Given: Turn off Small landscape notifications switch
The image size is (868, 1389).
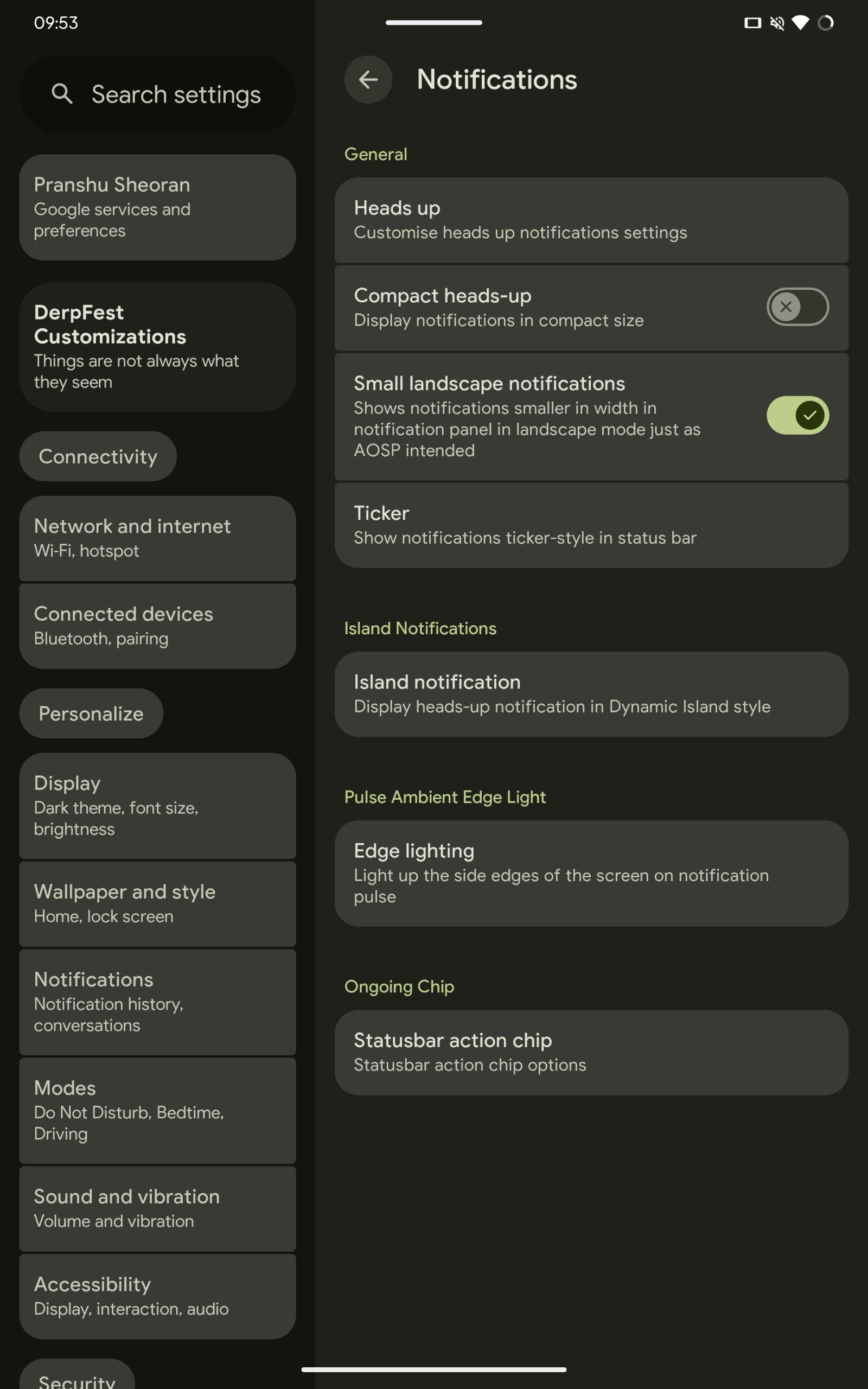Looking at the screenshot, I should pos(797,415).
